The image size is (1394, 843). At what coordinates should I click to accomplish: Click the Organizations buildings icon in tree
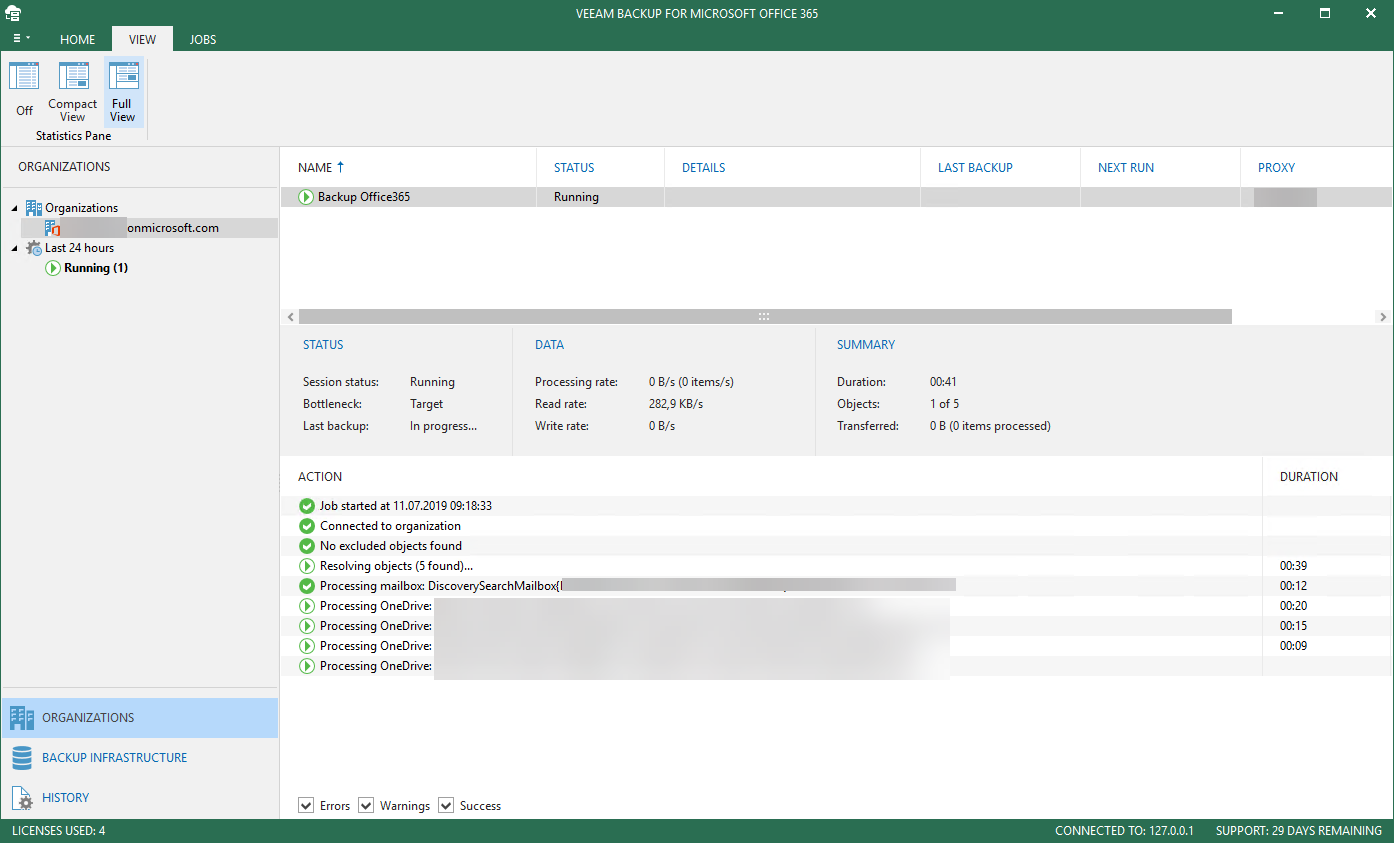coord(33,208)
